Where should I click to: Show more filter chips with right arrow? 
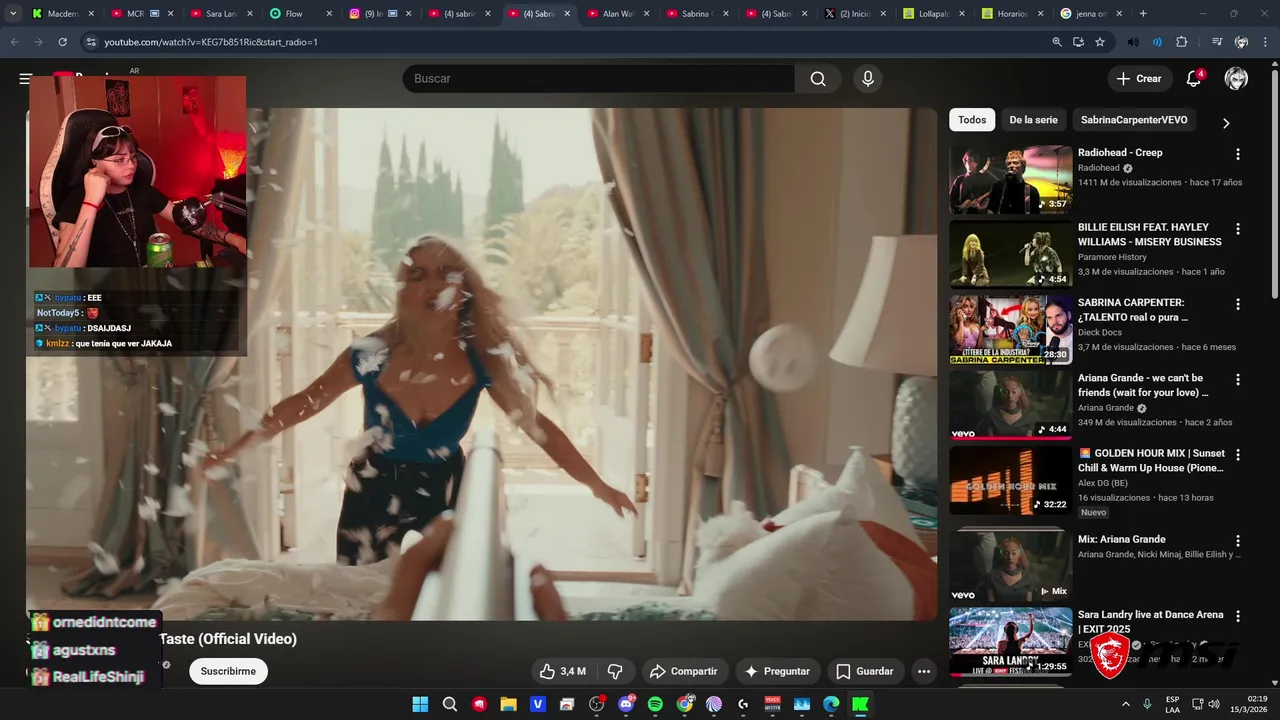(1226, 123)
